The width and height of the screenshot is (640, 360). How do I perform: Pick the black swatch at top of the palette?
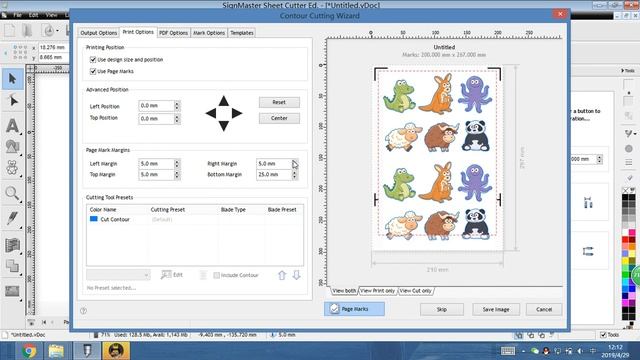[x=625, y=197]
